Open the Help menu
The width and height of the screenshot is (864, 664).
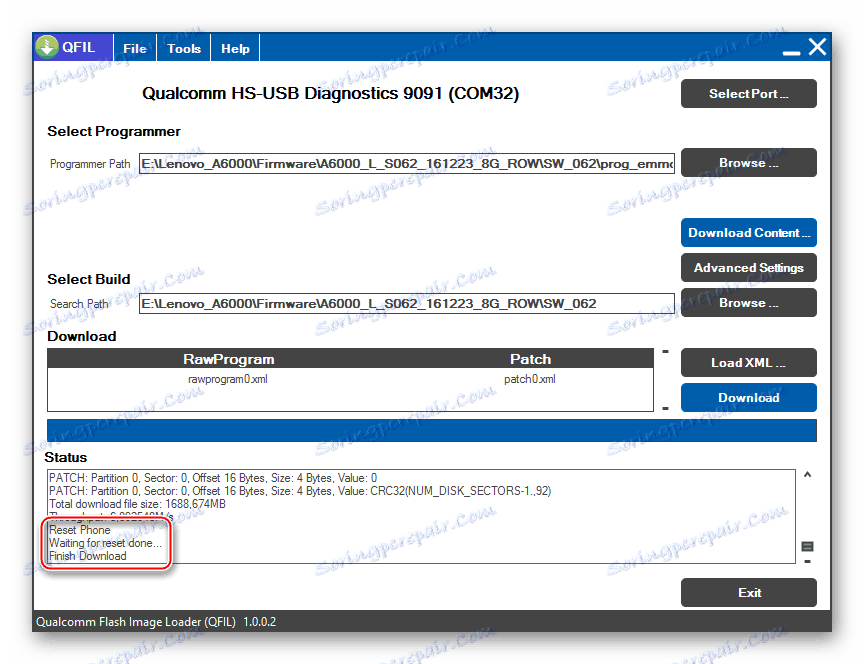pos(235,48)
